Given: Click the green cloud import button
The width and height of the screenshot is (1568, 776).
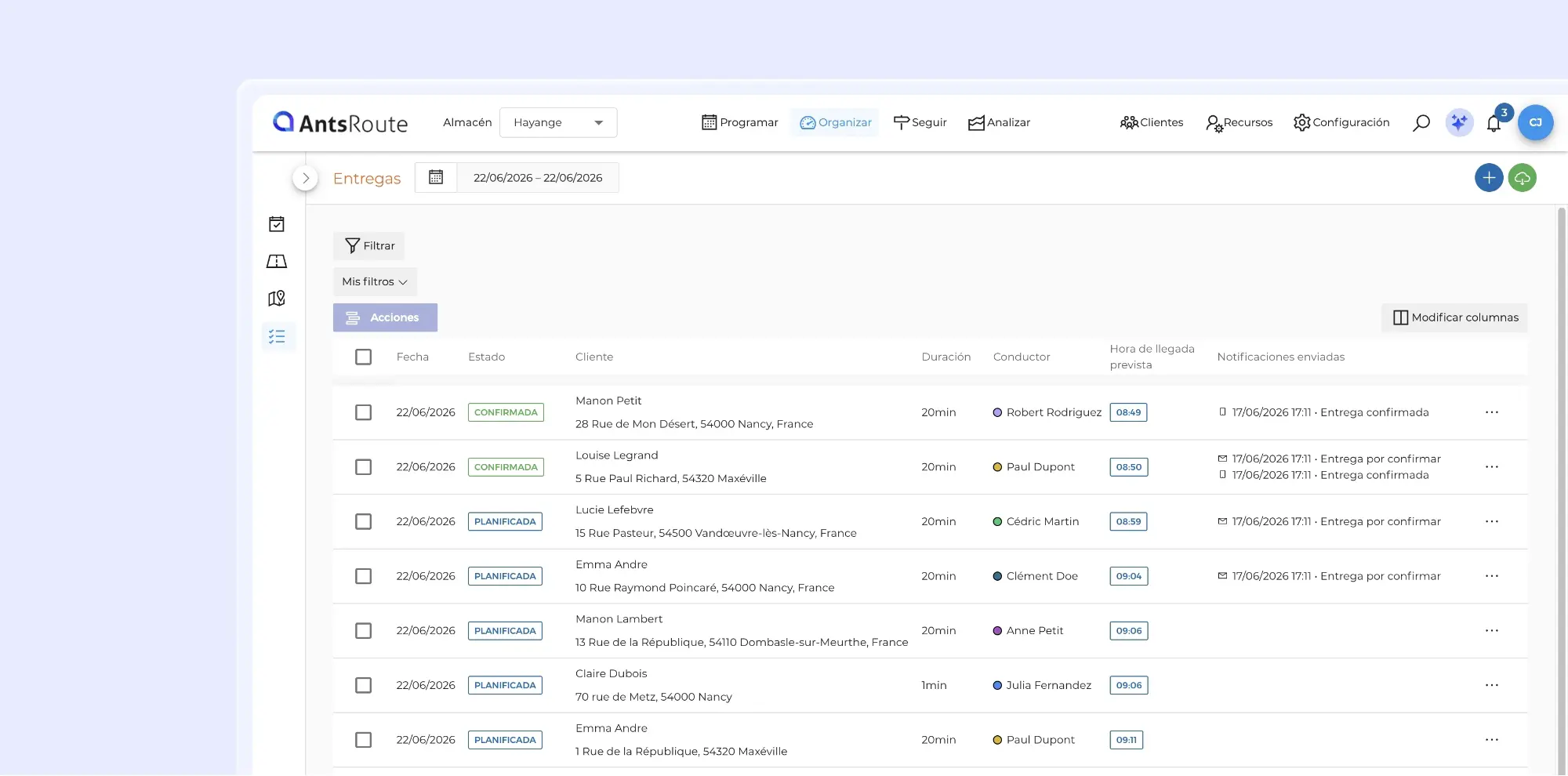Looking at the screenshot, I should pyautogui.click(x=1523, y=178).
